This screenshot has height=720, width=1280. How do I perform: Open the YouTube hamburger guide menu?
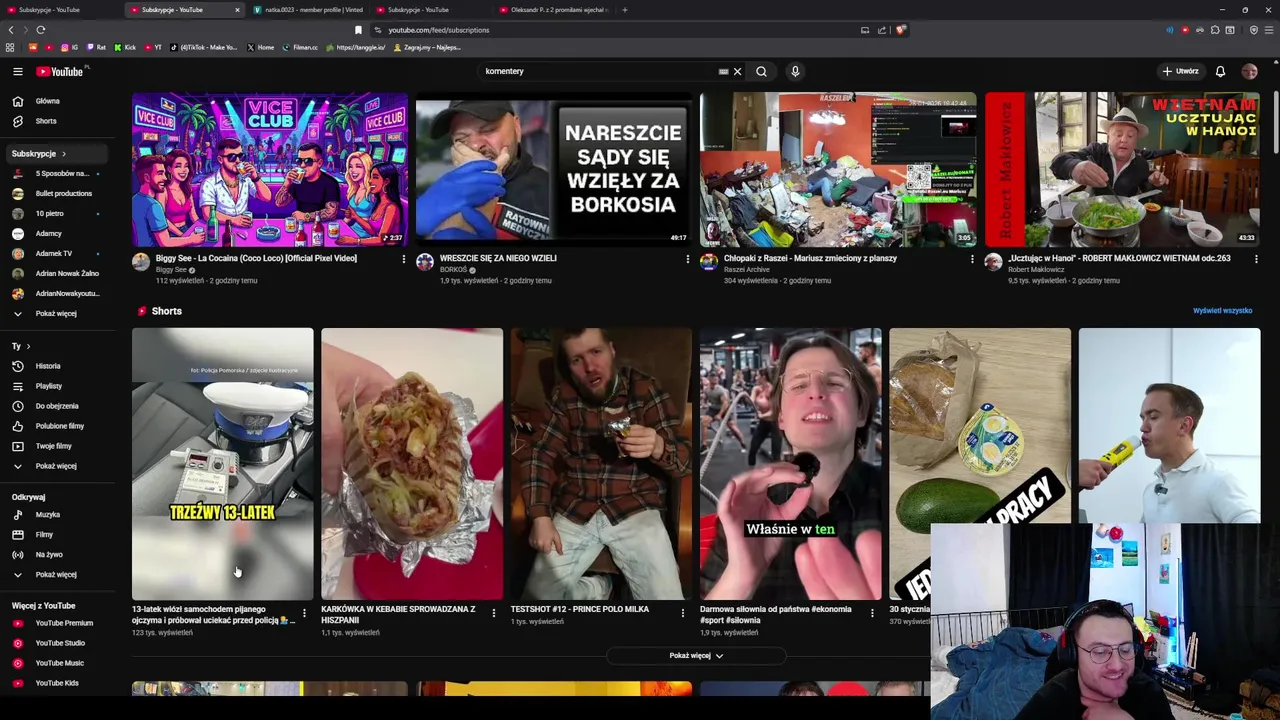point(17,71)
